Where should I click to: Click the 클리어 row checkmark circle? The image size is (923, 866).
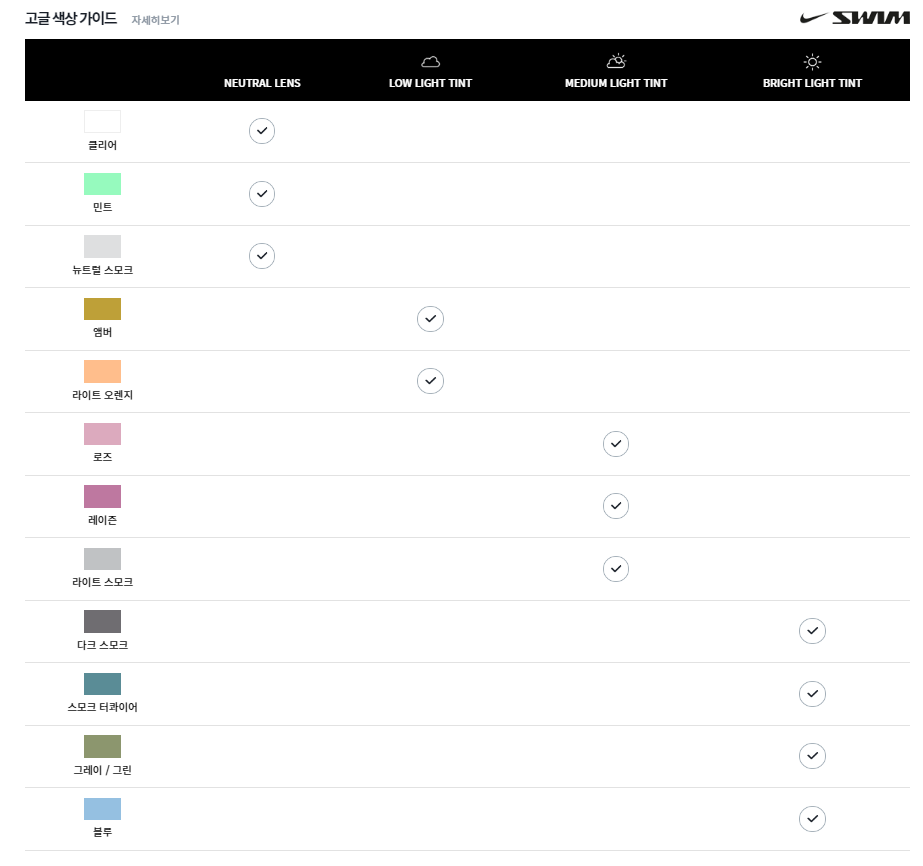(262, 131)
